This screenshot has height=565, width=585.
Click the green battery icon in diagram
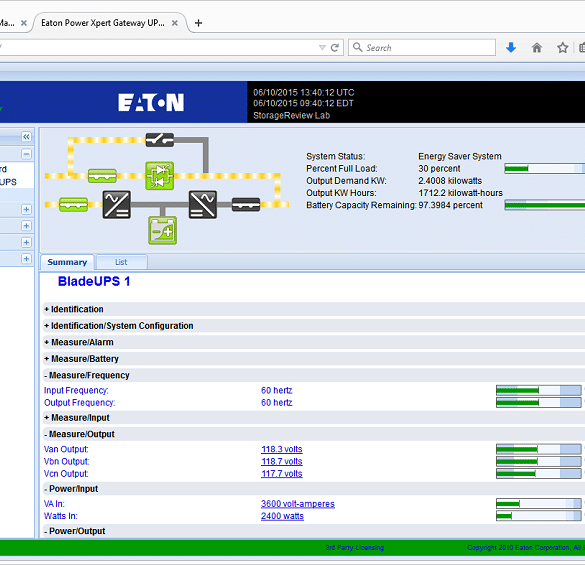pyautogui.click(x=163, y=230)
